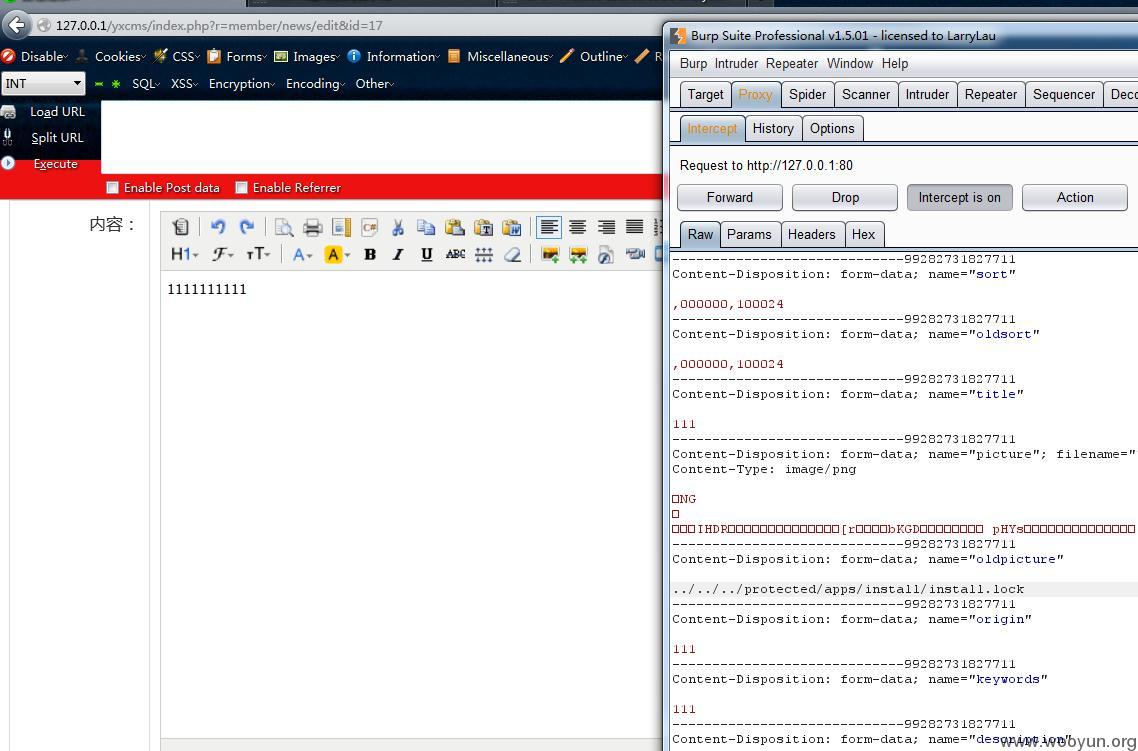Click the Action button

coord(1075,197)
